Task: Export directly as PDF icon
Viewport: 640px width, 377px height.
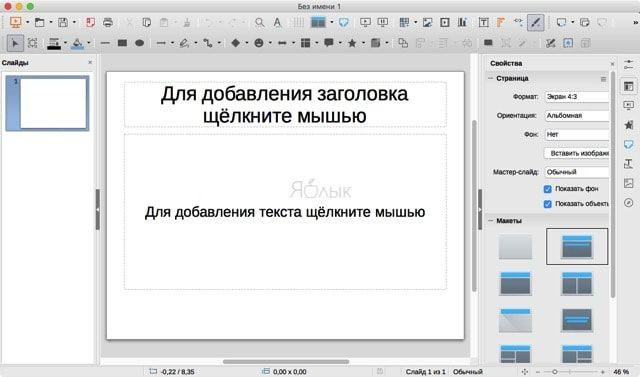Action: point(90,22)
